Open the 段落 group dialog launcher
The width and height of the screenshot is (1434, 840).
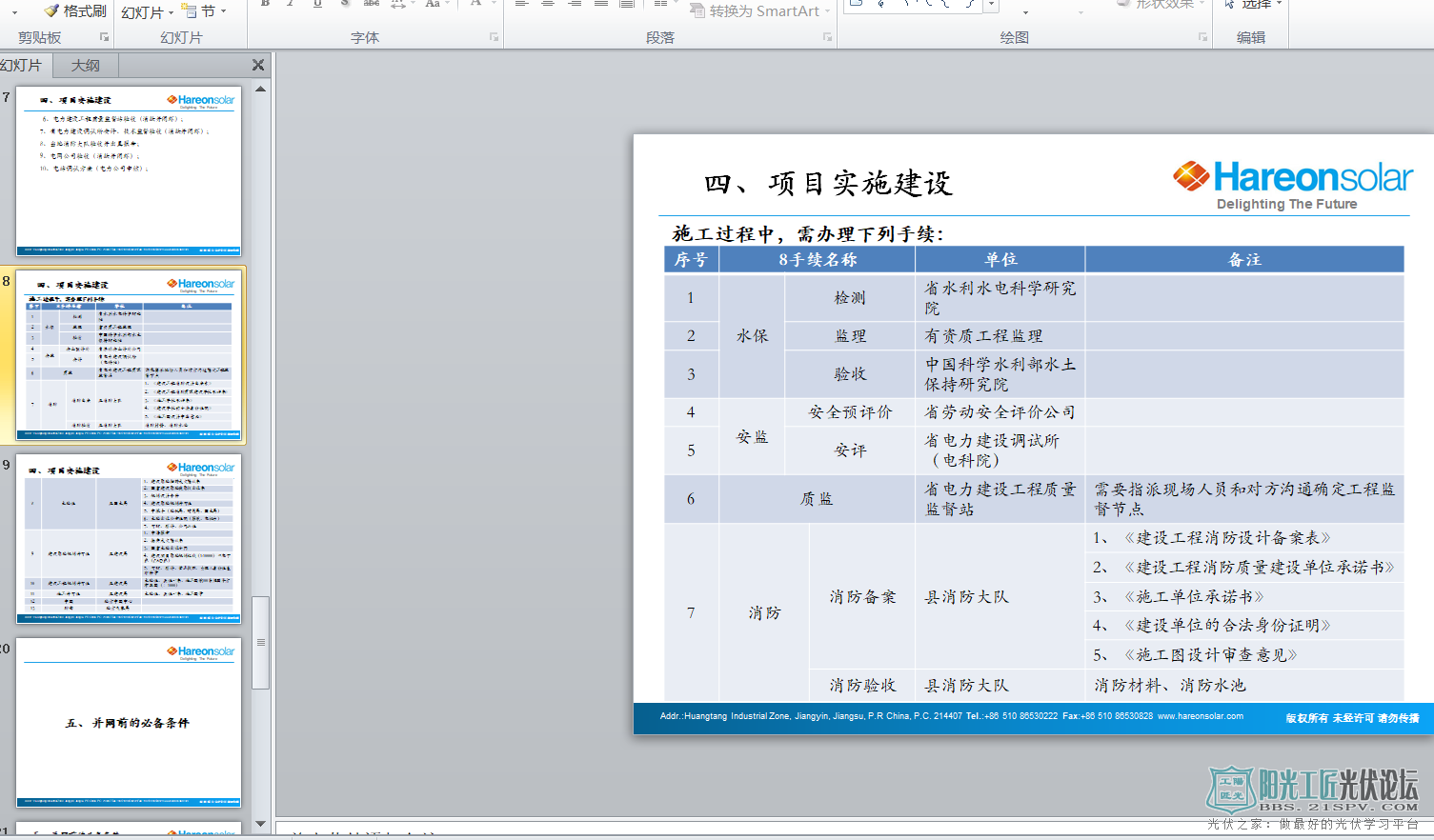(827, 37)
